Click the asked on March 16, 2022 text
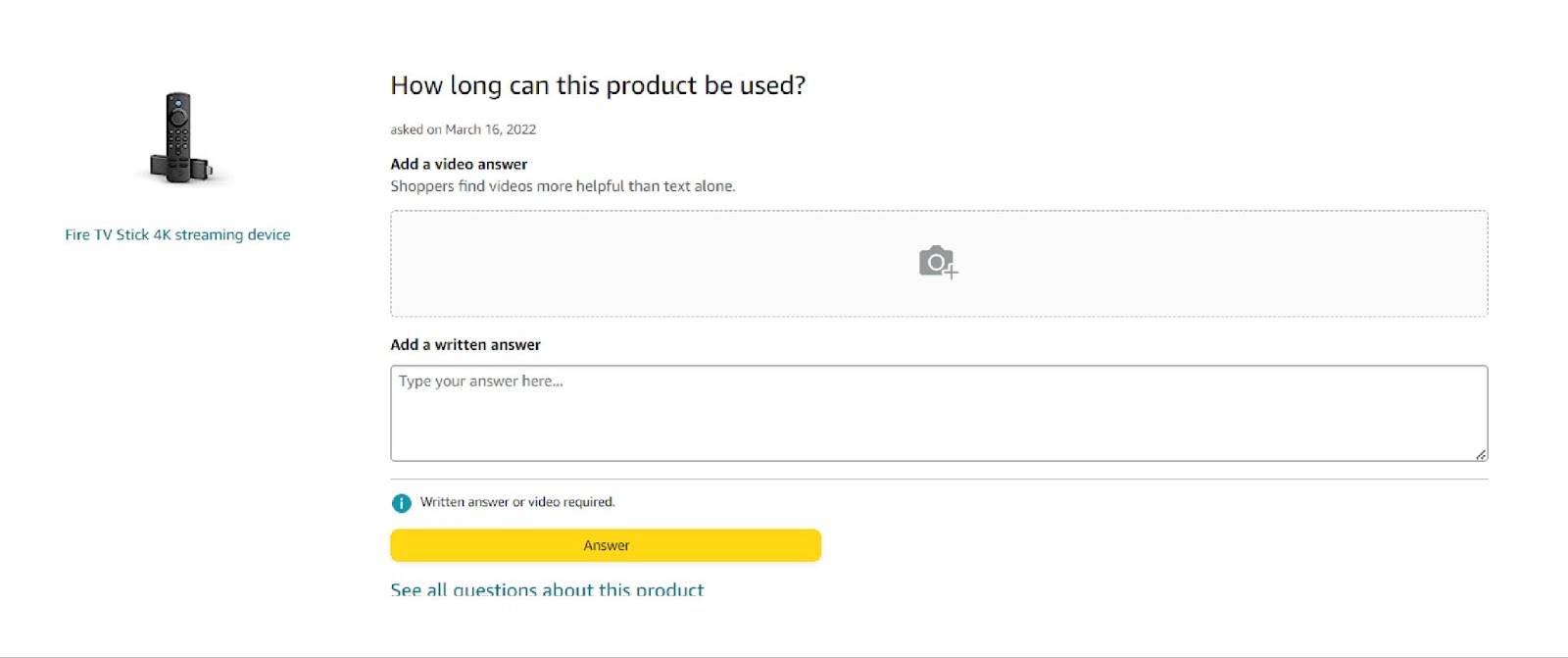 464,129
